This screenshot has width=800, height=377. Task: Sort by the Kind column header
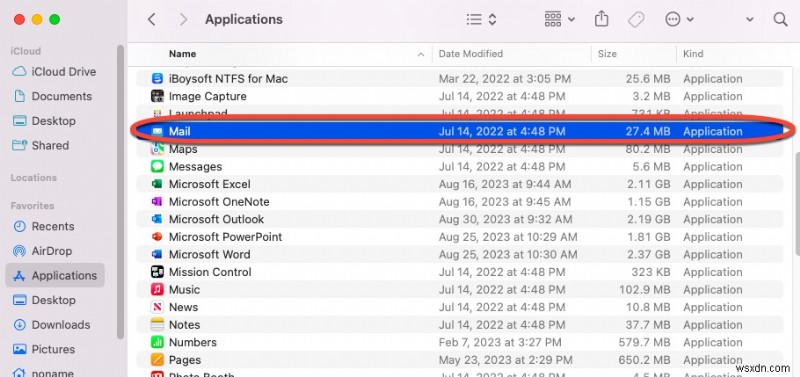693,54
